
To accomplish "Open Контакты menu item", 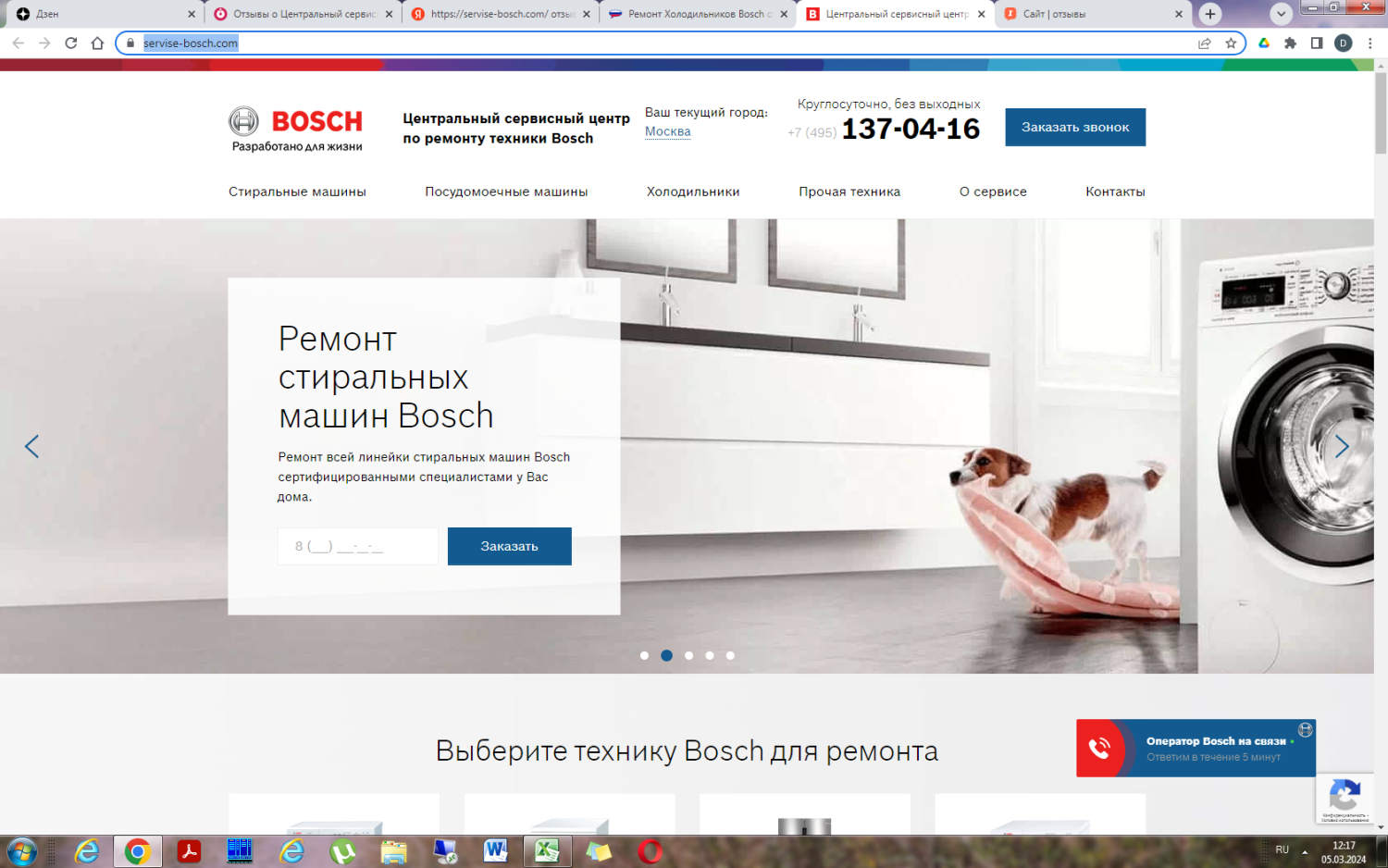I will [x=1115, y=192].
